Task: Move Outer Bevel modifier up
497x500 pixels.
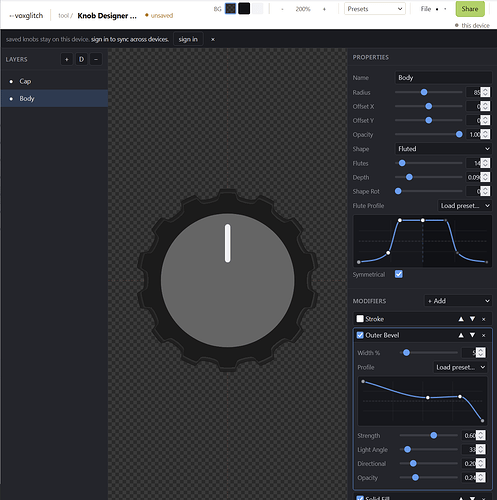Action: click(x=461, y=335)
